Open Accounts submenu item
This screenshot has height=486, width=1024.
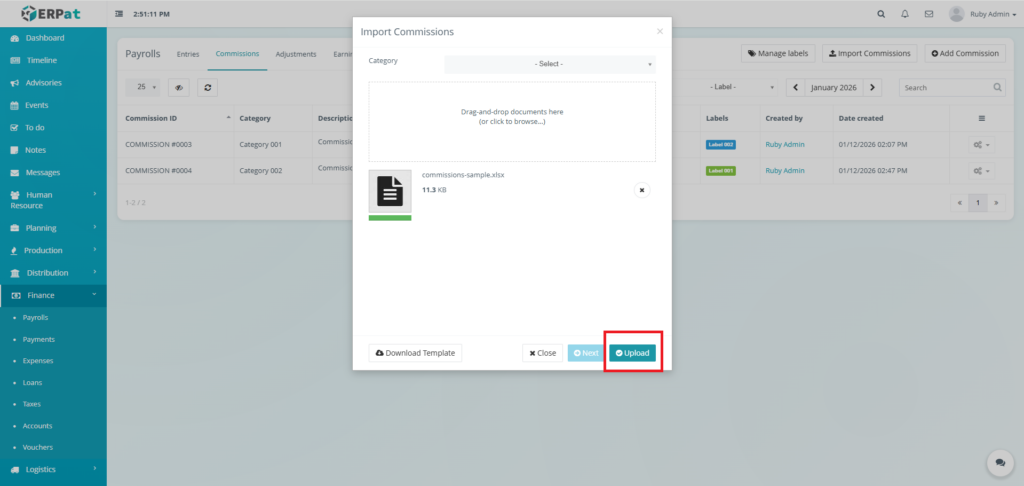pyautogui.click(x=37, y=426)
